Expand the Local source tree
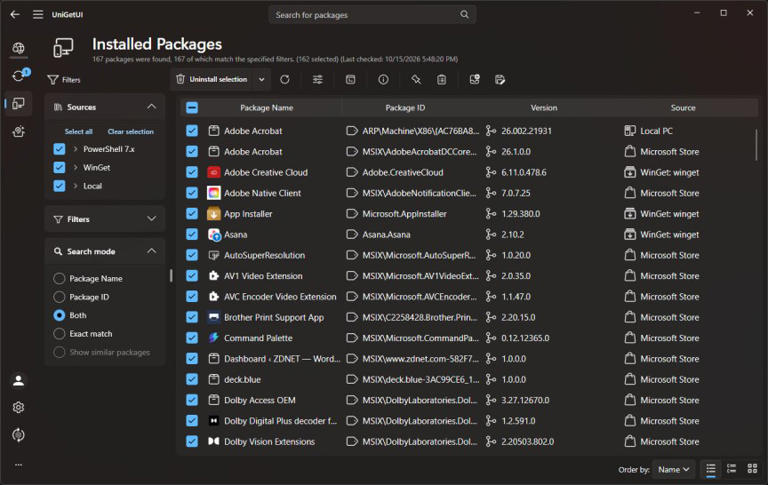 (x=75, y=186)
